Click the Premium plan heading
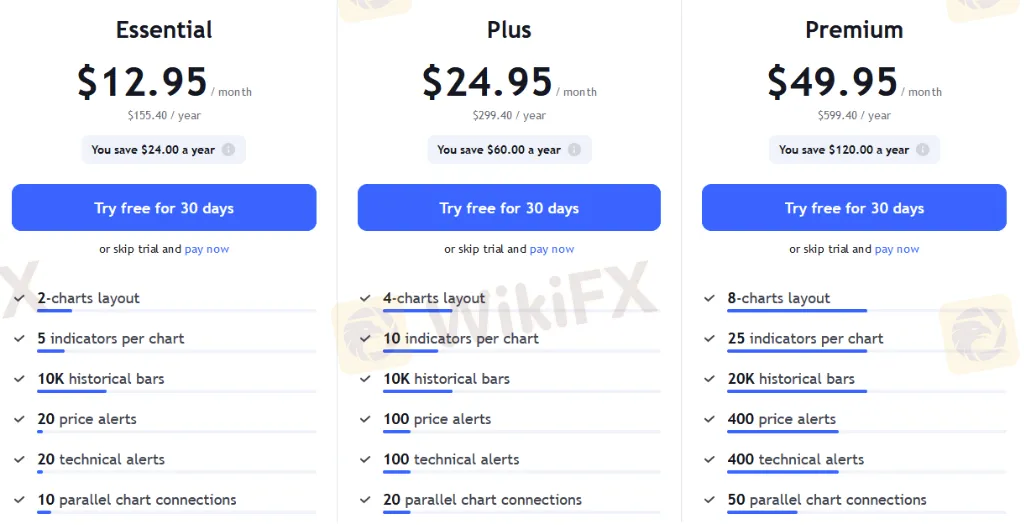1024x525 pixels. click(854, 30)
